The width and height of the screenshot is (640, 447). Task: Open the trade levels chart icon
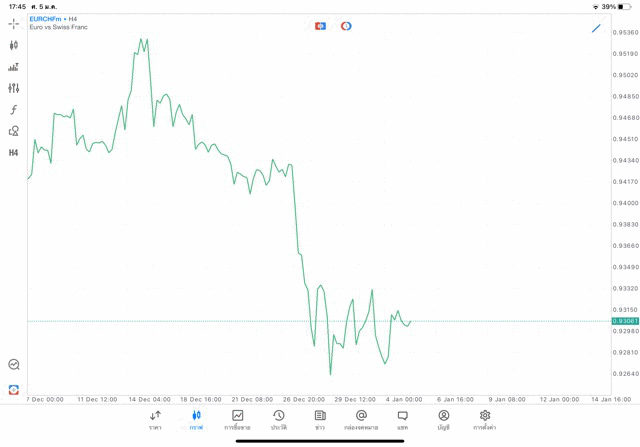(13, 67)
